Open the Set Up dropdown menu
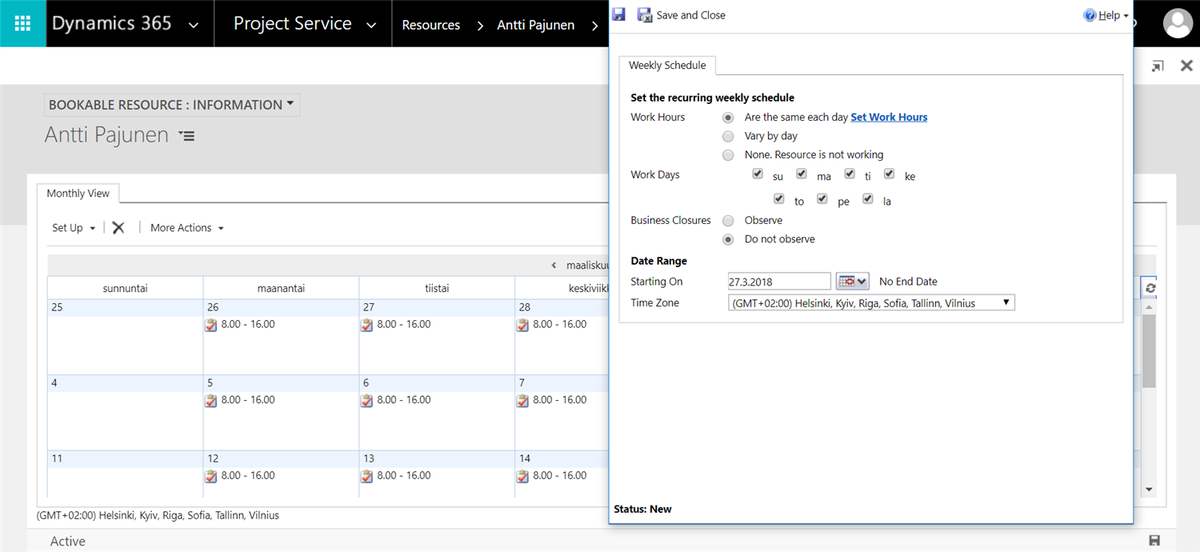Screen dimensions: 1200x552 (x=74, y=228)
